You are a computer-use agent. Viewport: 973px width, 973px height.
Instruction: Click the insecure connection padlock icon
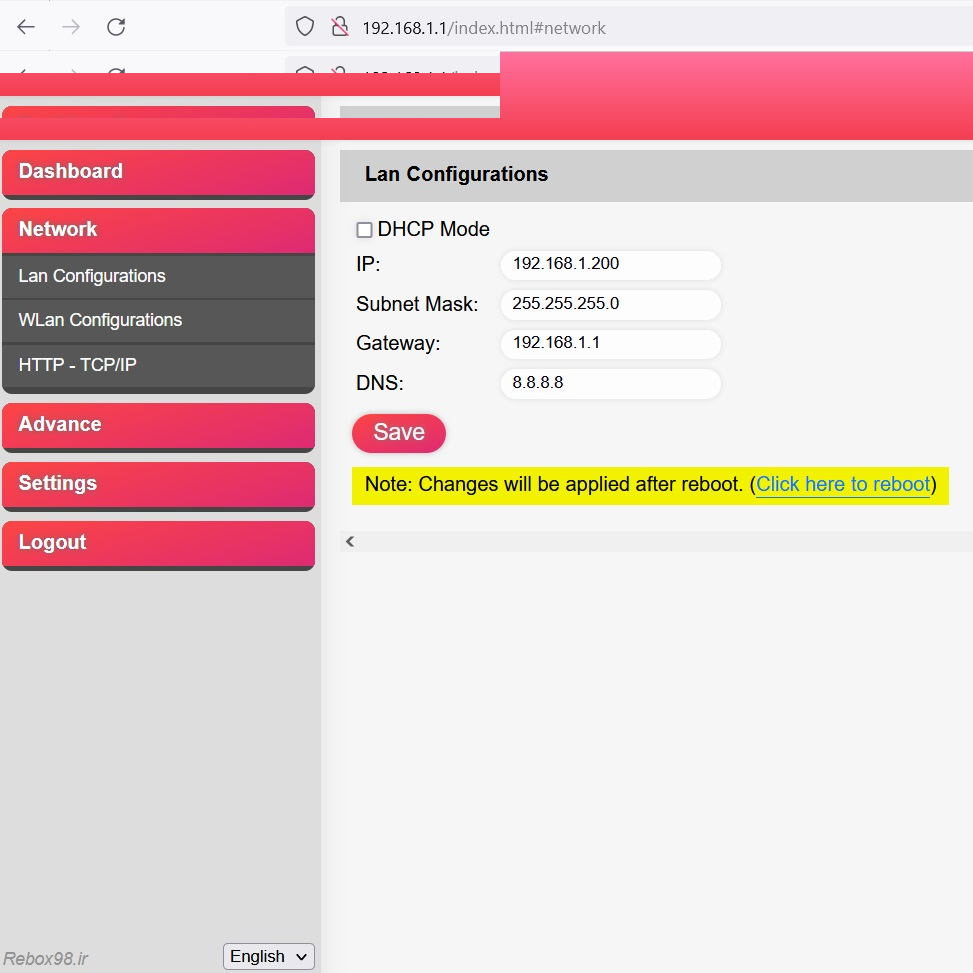click(340, 27)
